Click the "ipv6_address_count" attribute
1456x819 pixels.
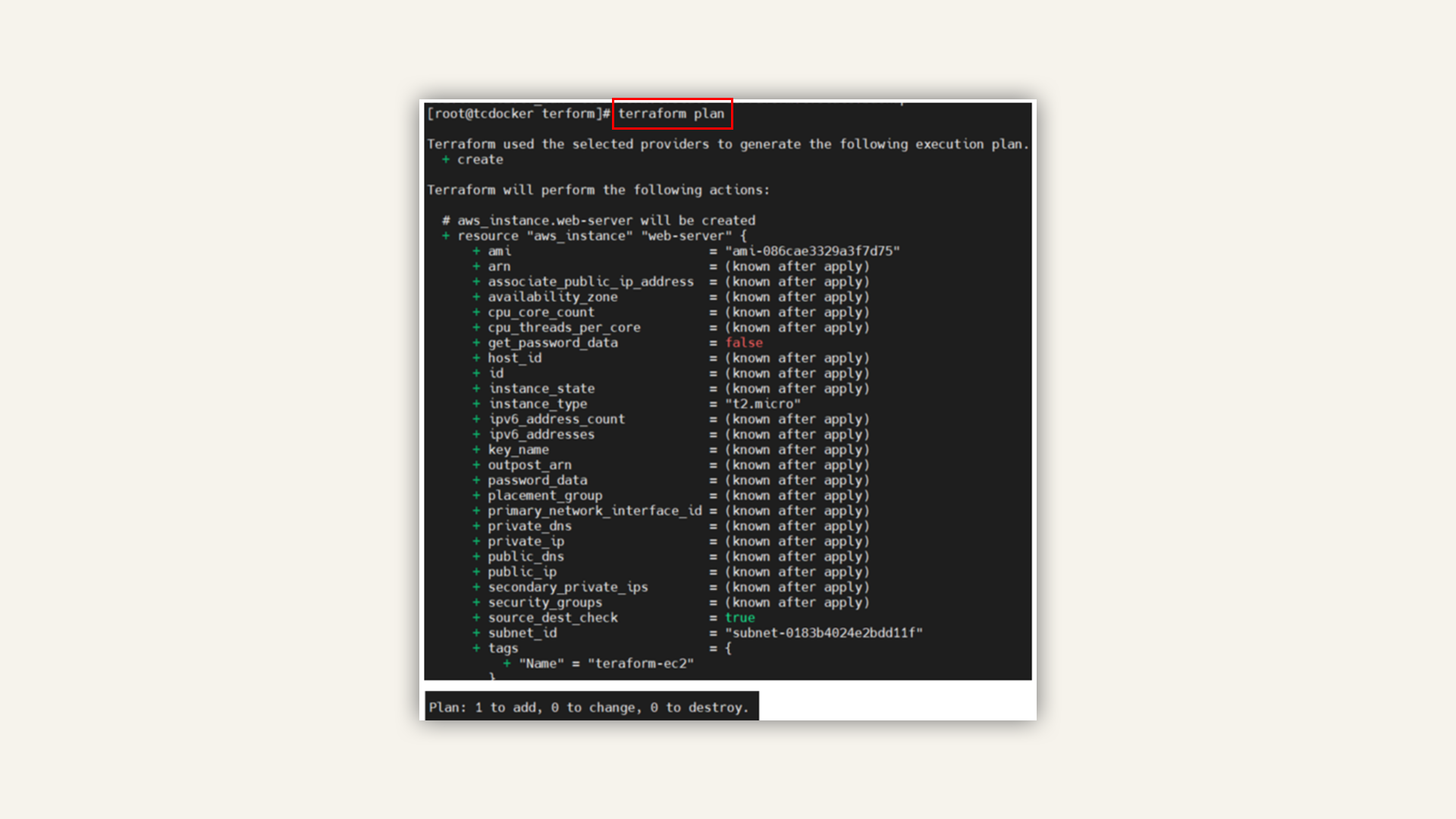point(557,419)
